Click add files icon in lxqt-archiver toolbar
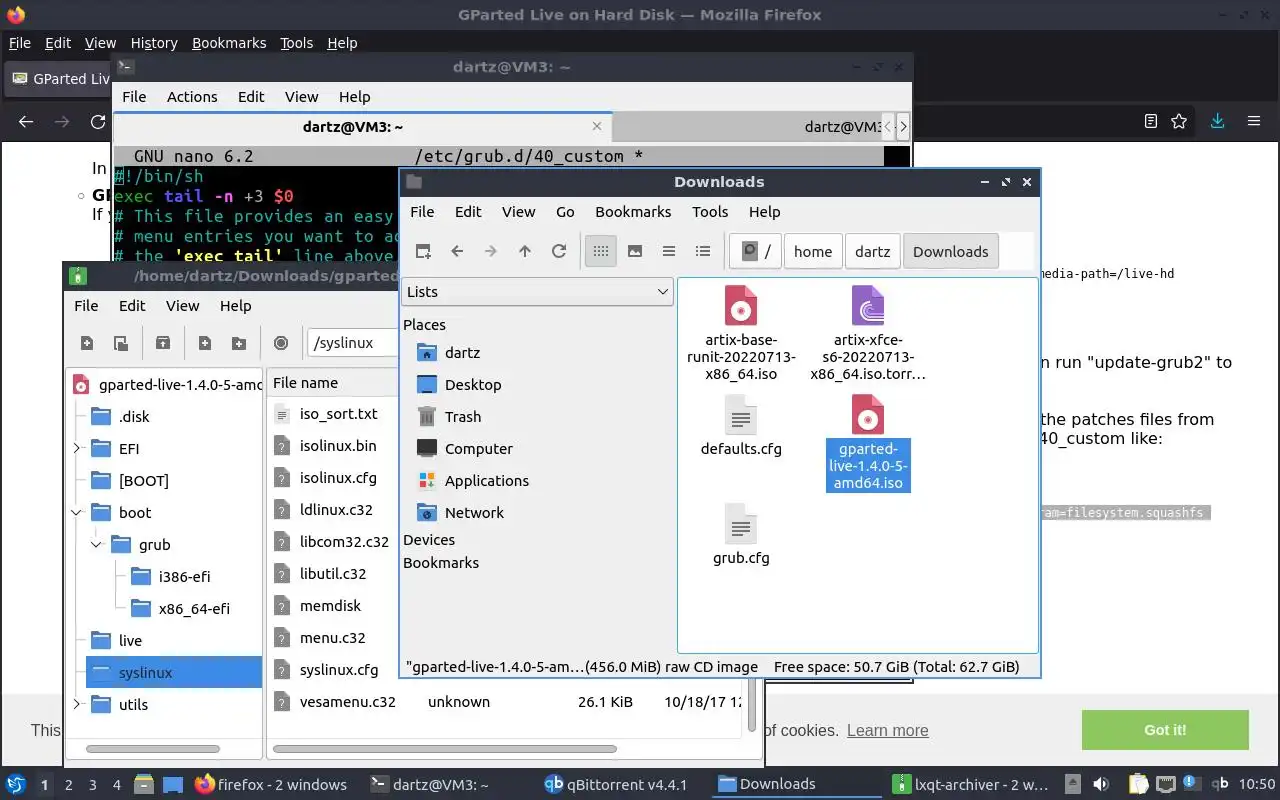The width and height of the screenshot is (1280, 800). [x=205, y=343]
